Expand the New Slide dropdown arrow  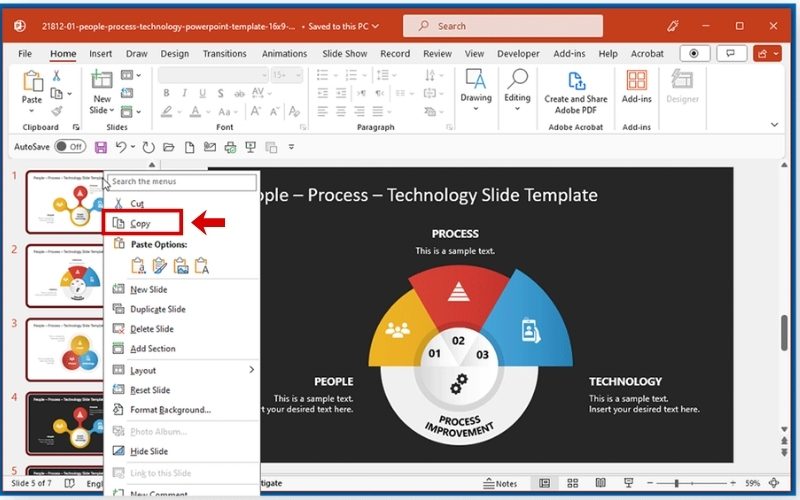(112, 110)
